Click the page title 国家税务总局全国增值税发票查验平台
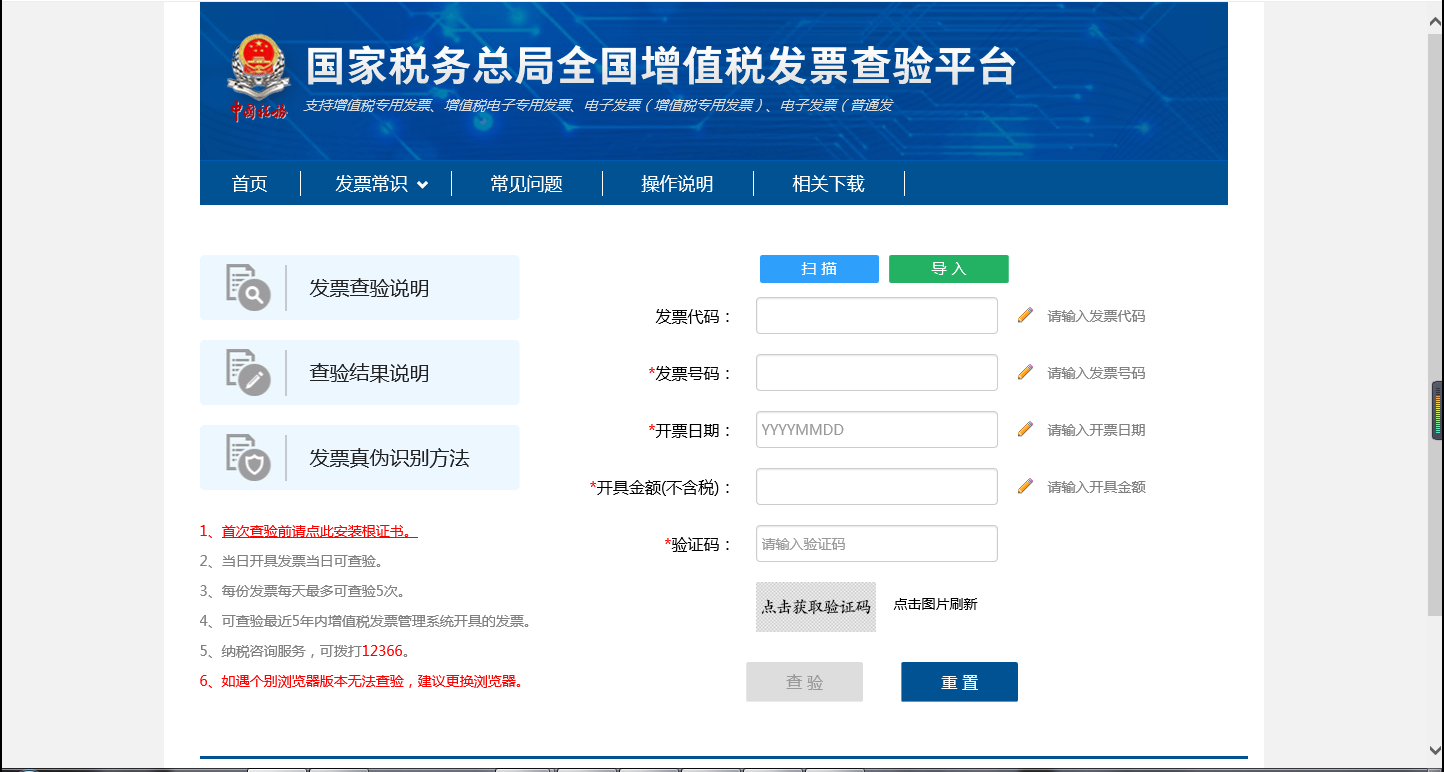1444x772 pixels. tap(661, 67)
